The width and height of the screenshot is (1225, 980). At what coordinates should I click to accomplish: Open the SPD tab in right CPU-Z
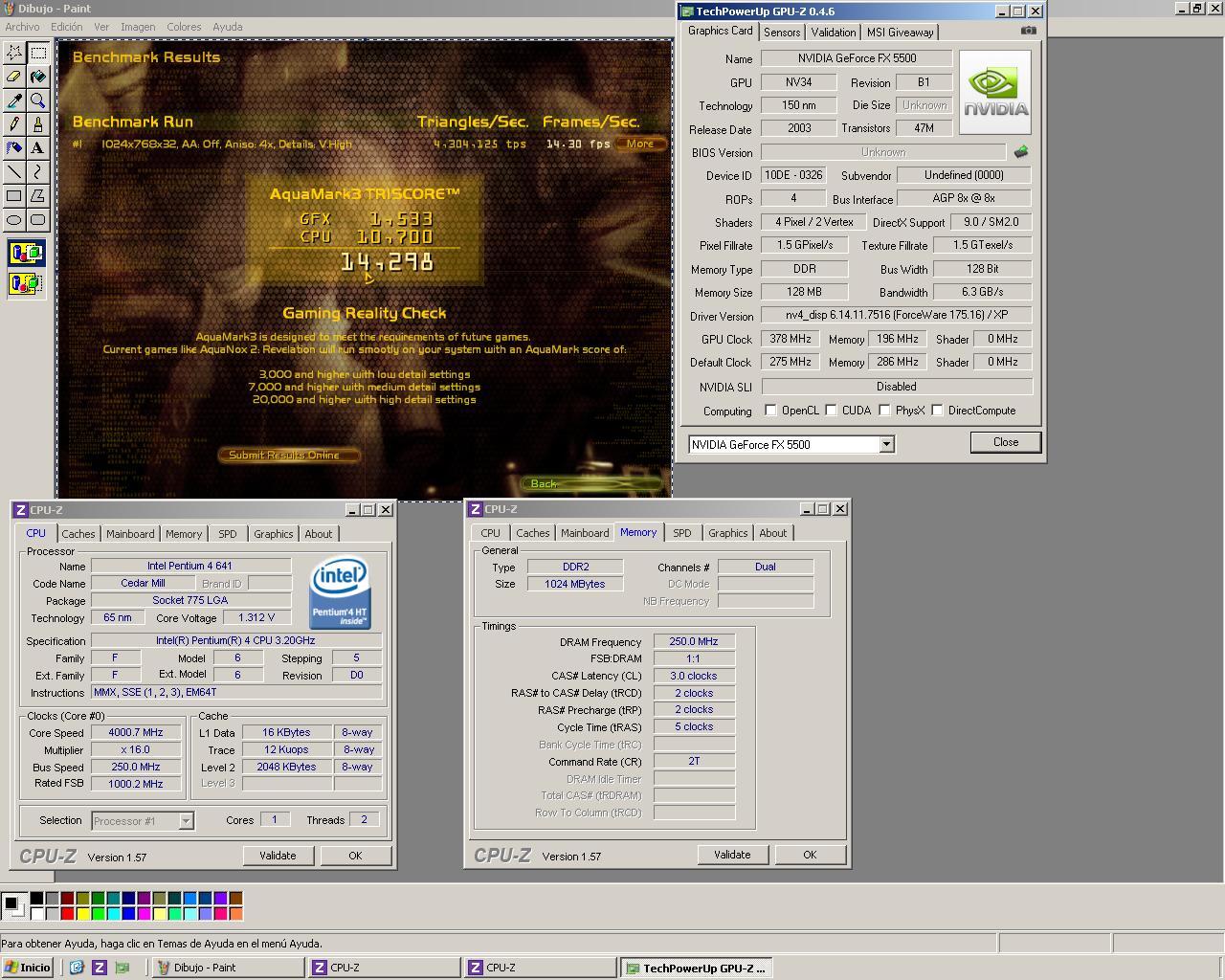pyautogui.click(x=681, y=533)
